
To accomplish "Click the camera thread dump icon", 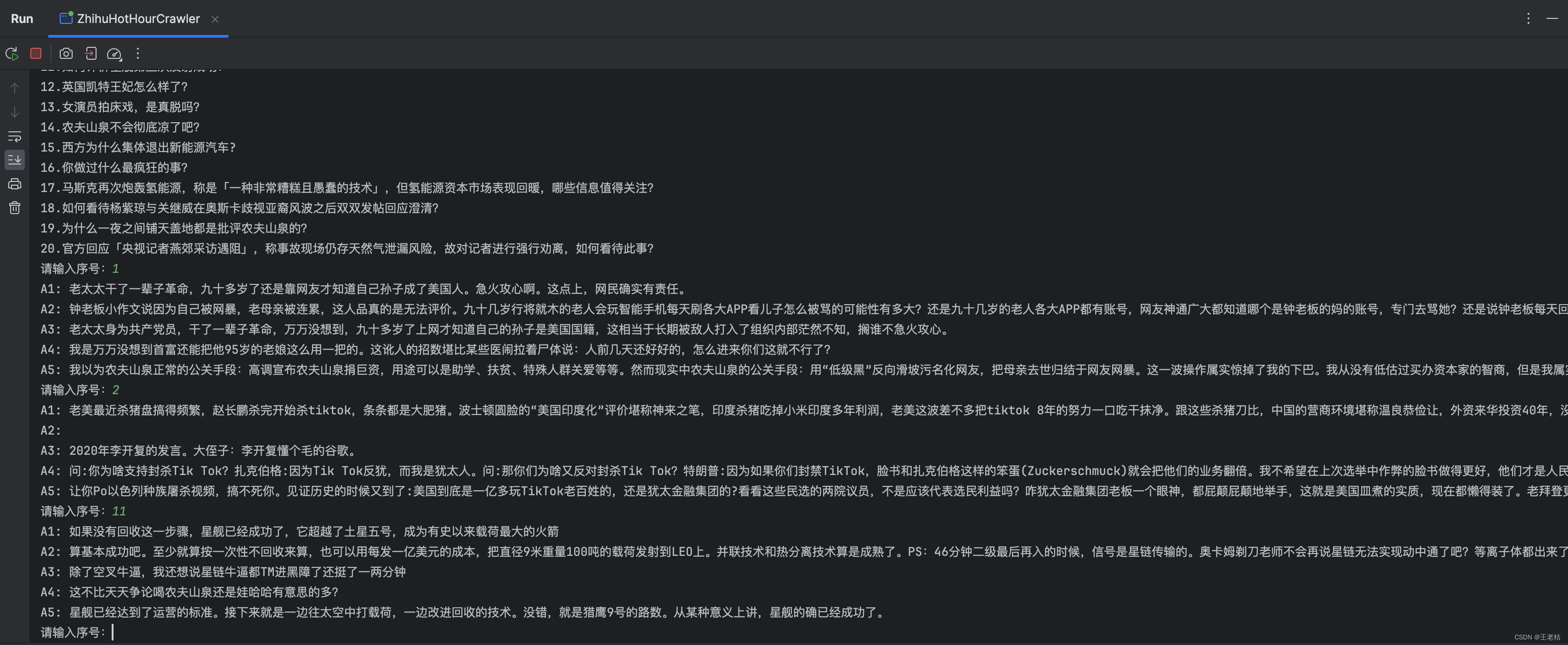I will [66, 54].
